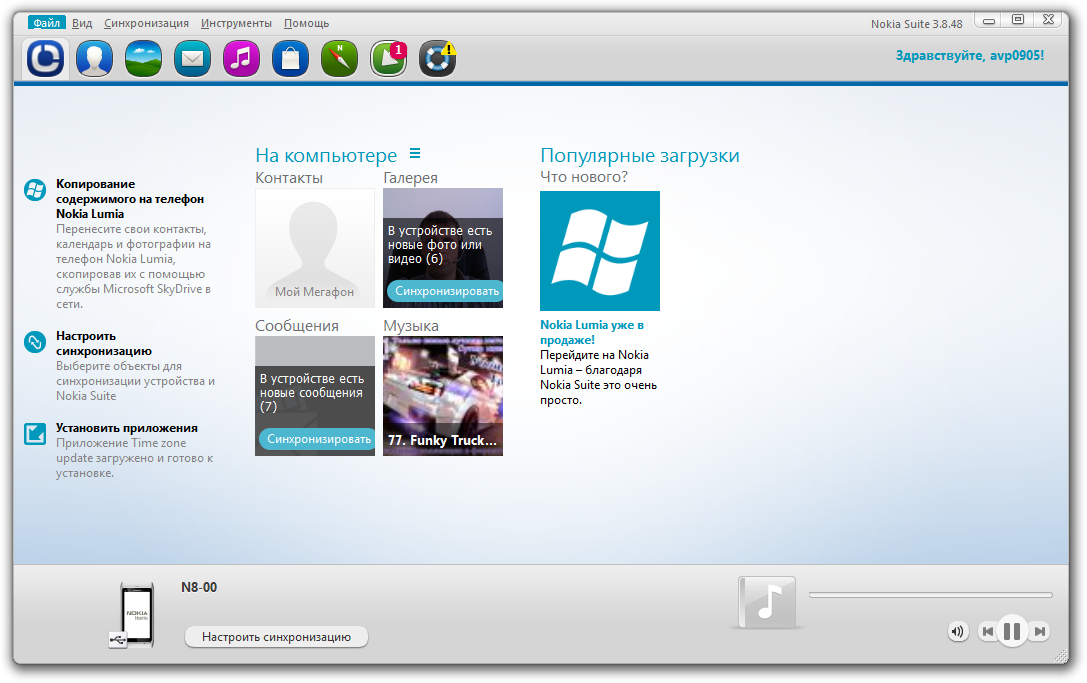Open the Инструменты menu
Screen dimensions: 1087x683
236,23
